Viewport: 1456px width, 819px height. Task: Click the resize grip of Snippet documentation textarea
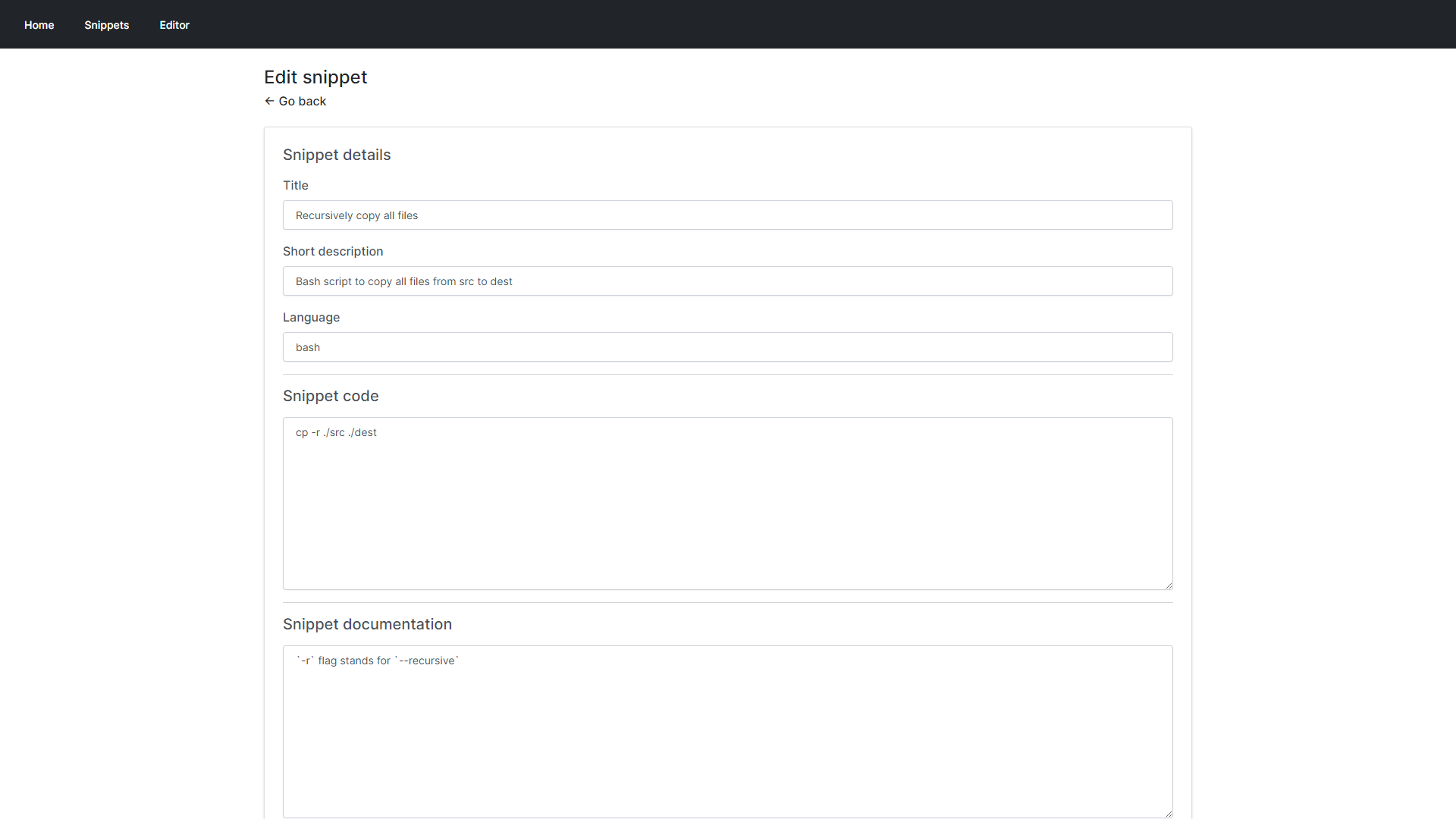[x=1169, y=814]
